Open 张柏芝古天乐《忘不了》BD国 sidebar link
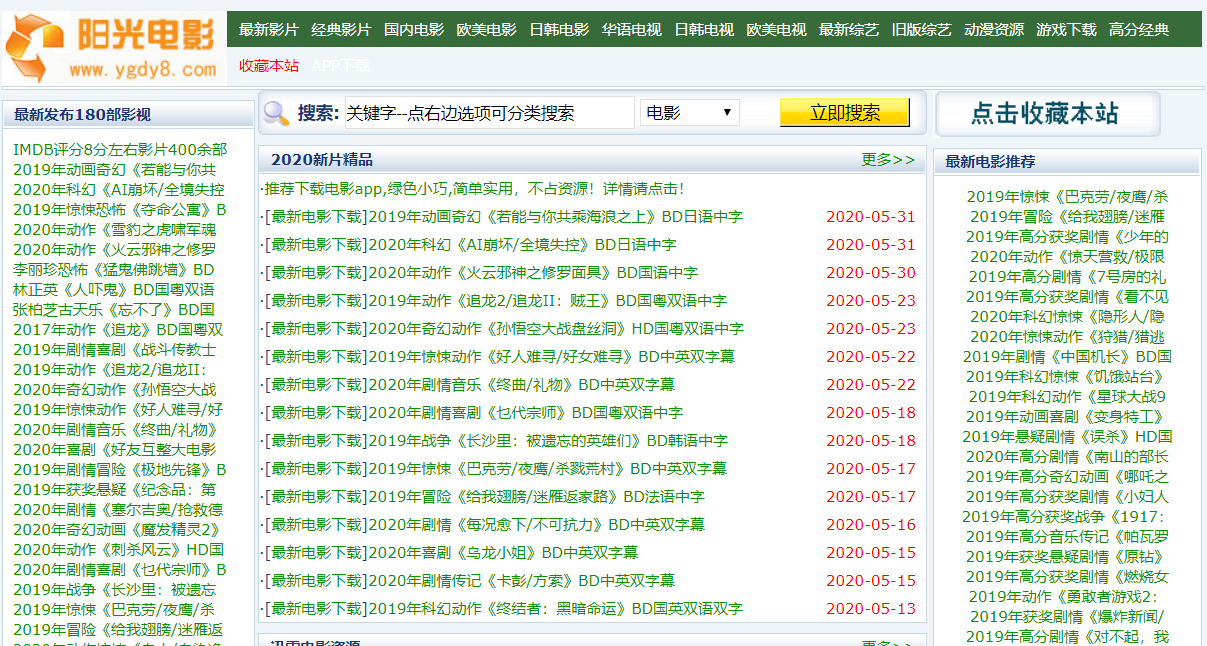 (x=114, y=309)
